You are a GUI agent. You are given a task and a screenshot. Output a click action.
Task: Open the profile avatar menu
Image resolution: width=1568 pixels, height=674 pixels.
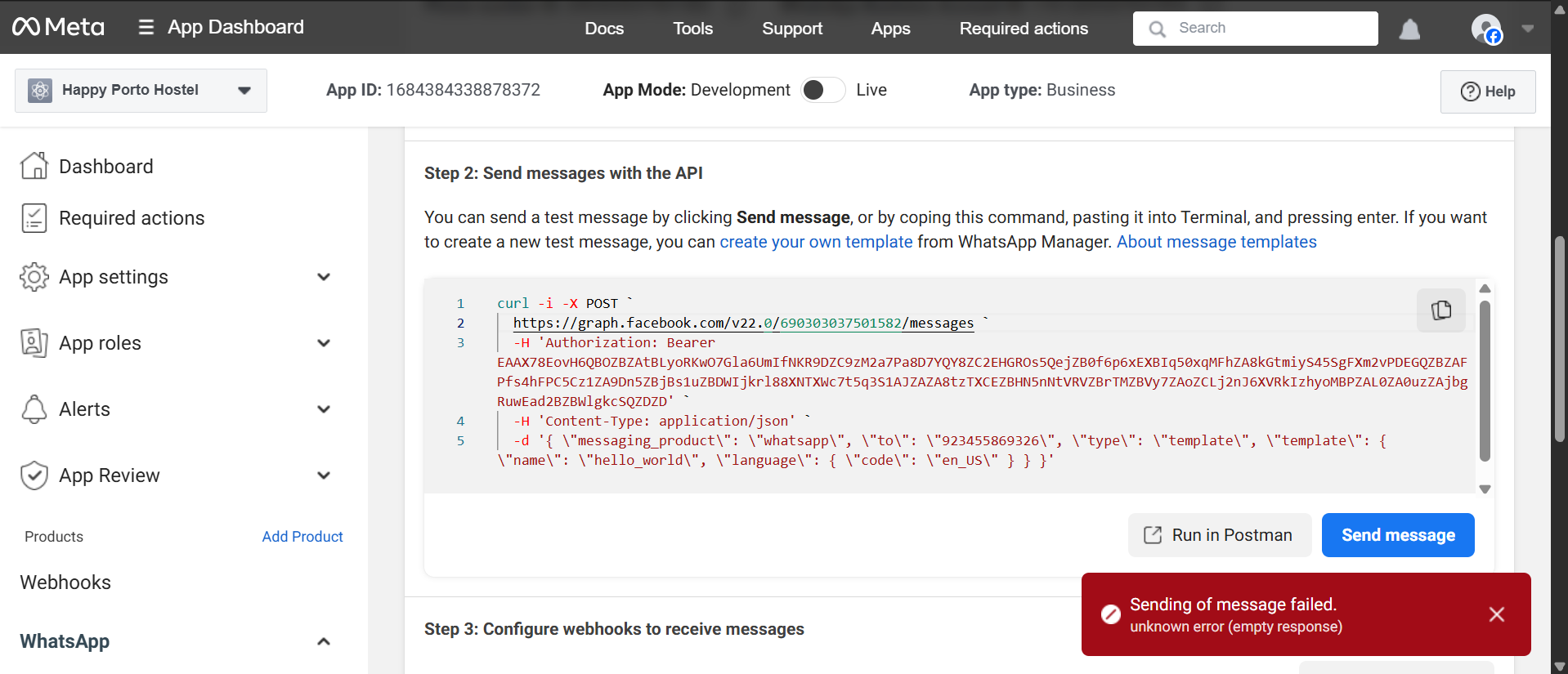pos(1486,29)
